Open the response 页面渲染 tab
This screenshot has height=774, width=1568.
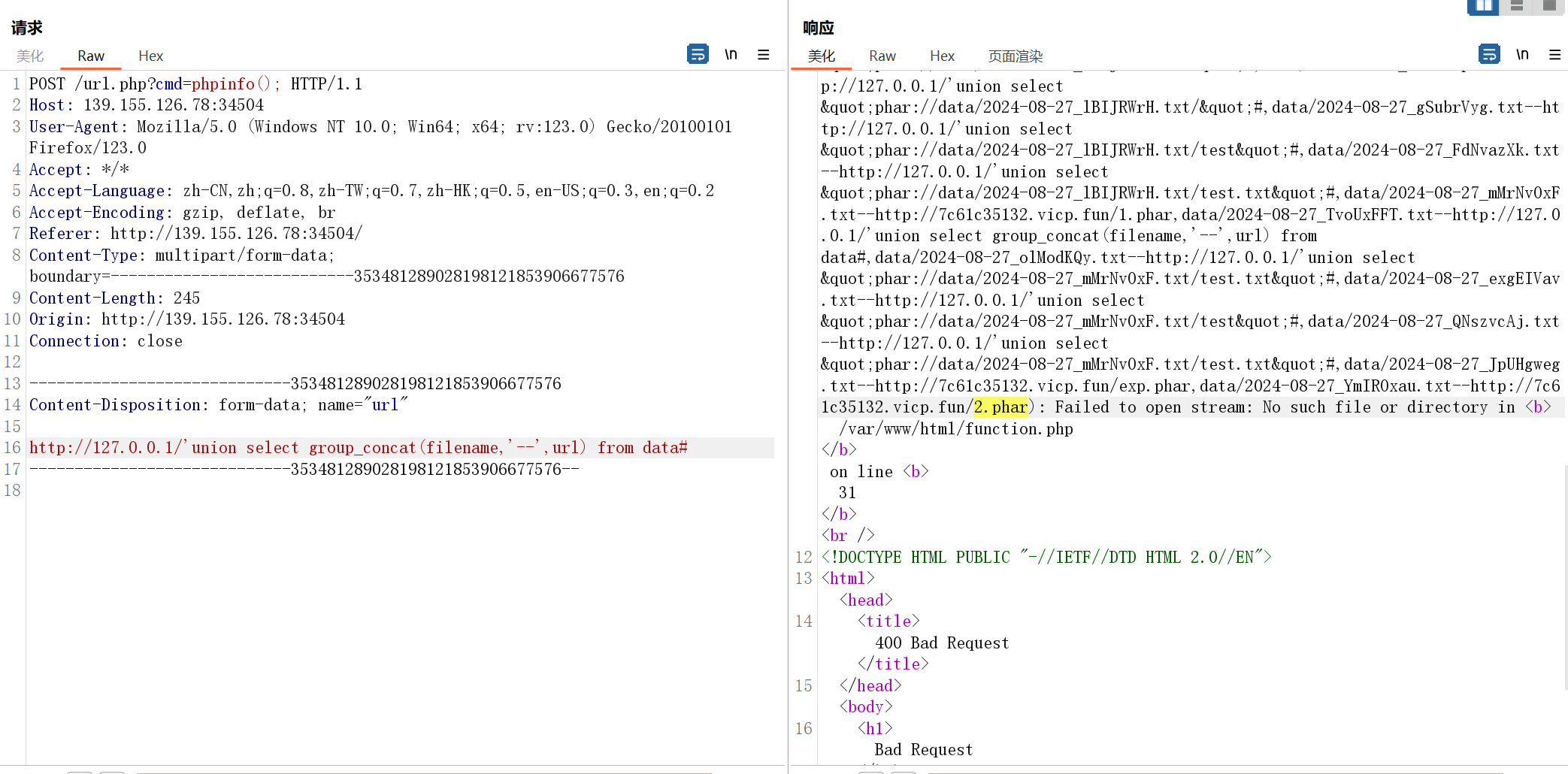pyautogui.click(x=1015, y=56)
